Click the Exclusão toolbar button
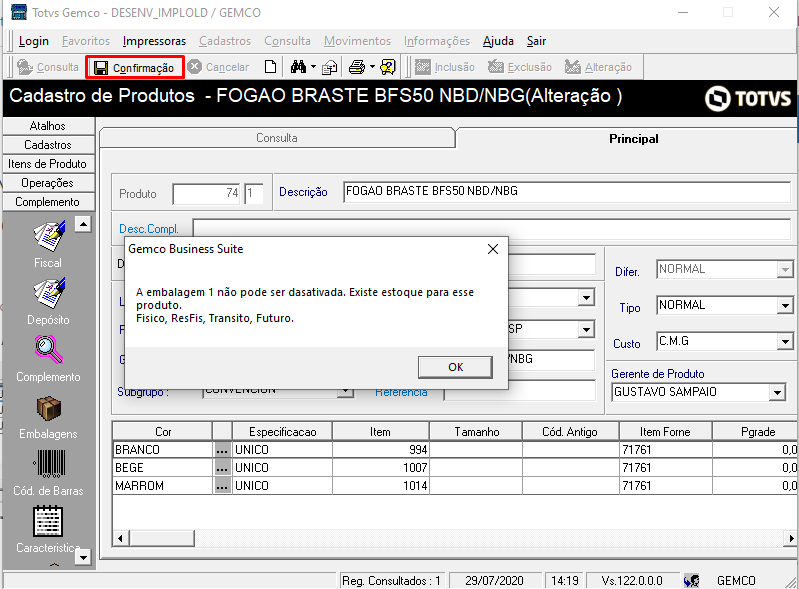The image size is (799, 589). pos(519,67)
